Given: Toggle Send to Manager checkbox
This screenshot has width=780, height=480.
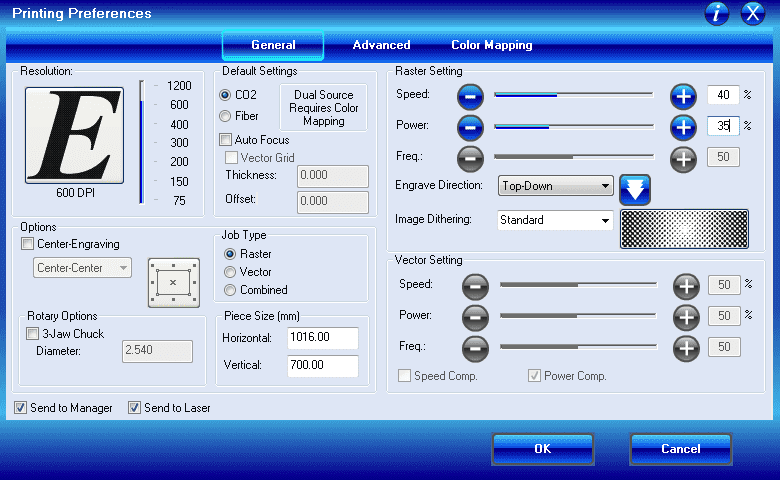Looking at the screenshot, I should [x=20, y=408].
